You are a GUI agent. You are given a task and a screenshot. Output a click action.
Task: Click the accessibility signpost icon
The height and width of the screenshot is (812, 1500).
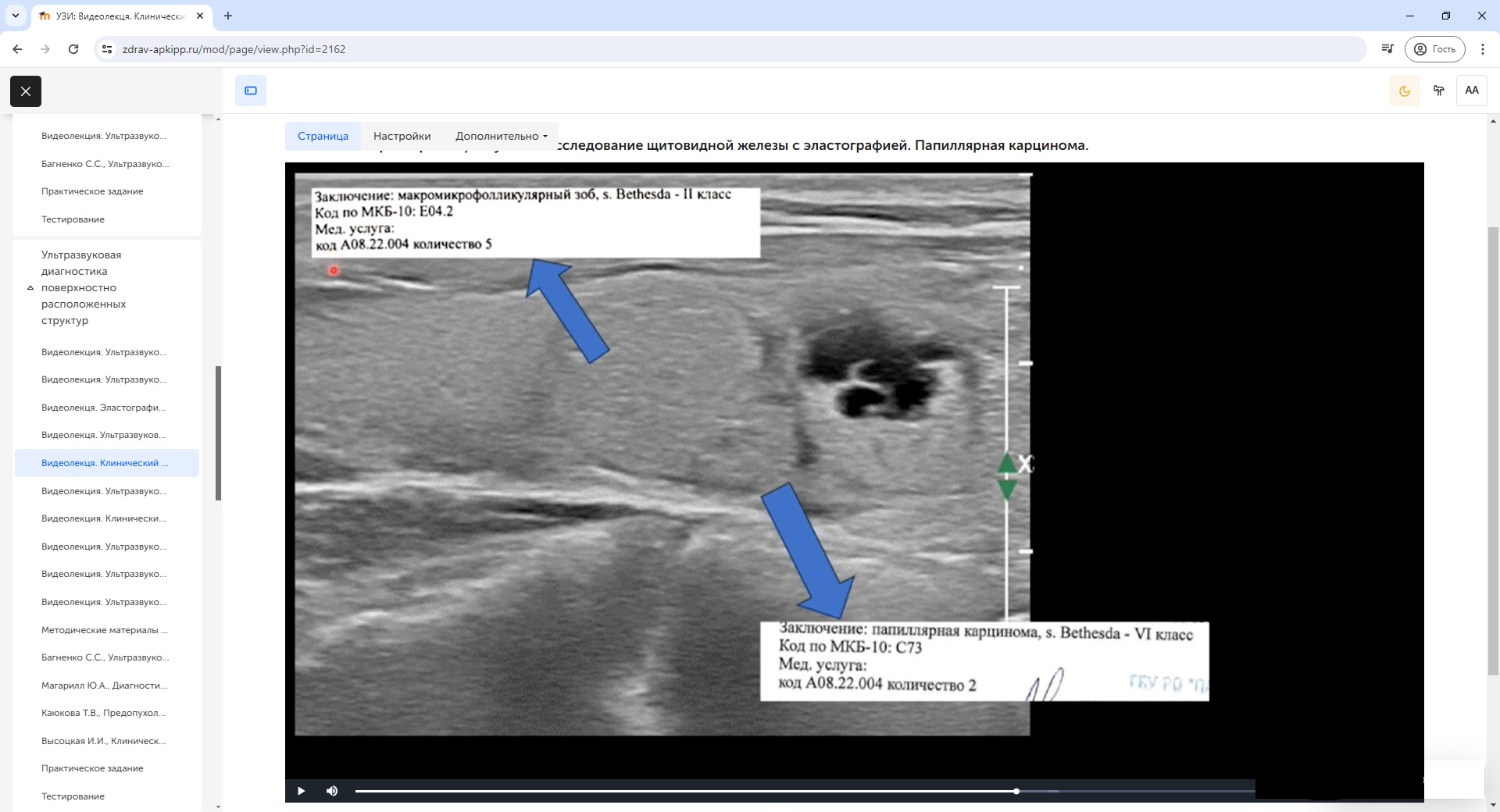click(1438, 91)
